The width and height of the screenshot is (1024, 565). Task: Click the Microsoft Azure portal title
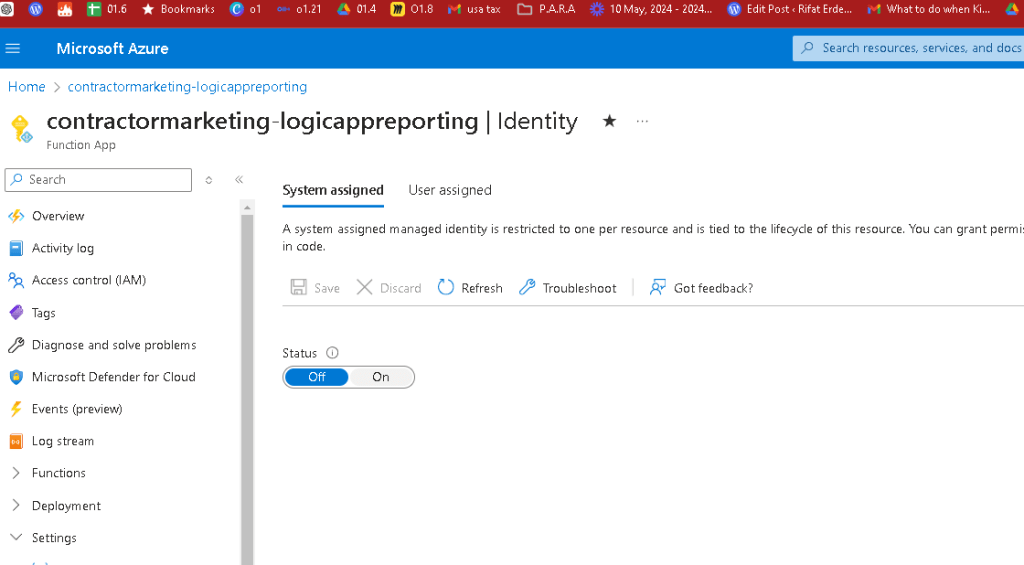click(x=112, y=48)
